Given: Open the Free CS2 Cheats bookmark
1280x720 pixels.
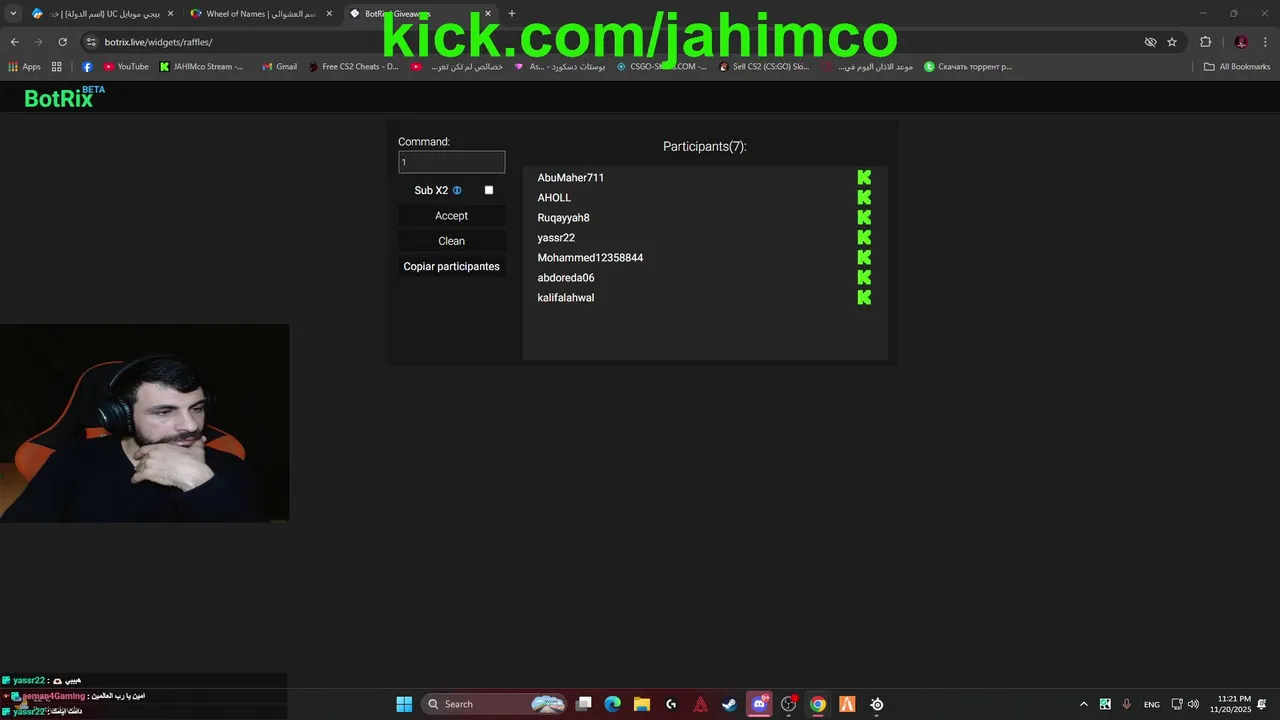Looking at the screenshot, I should pyautogui.click(x=353, y=67).
